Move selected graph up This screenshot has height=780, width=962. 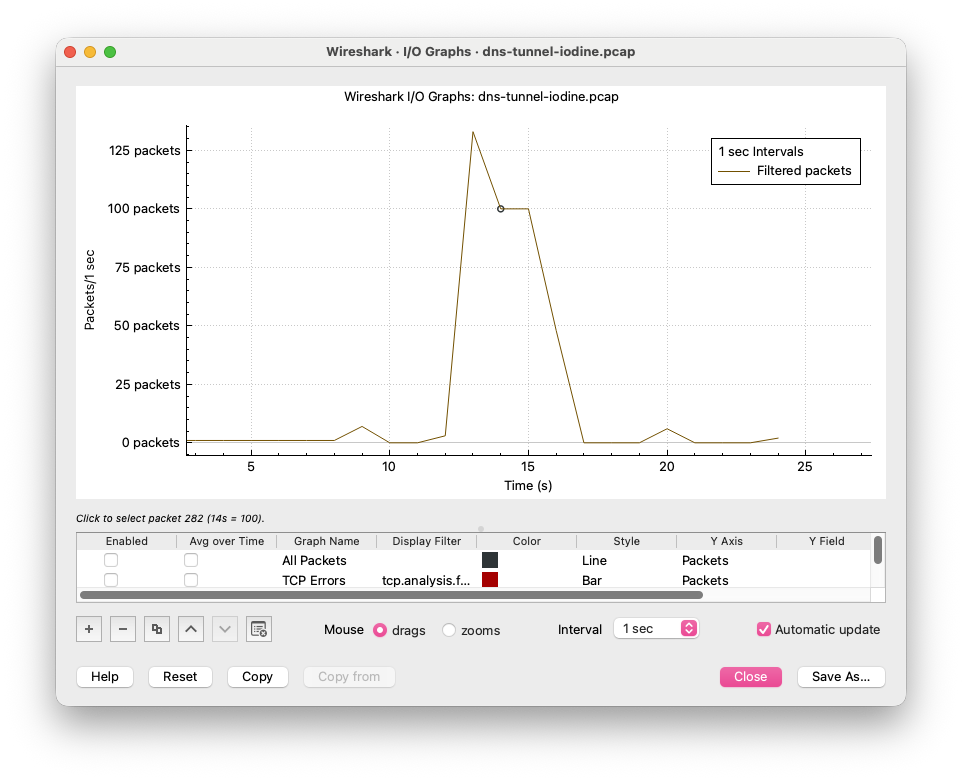coord(191,629)
